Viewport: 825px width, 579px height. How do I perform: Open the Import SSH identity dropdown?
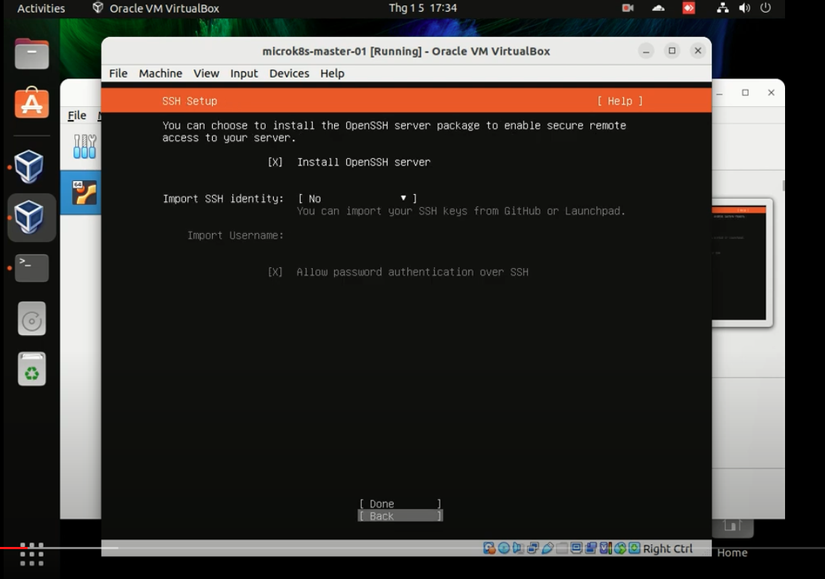click(x=355, y=198)
